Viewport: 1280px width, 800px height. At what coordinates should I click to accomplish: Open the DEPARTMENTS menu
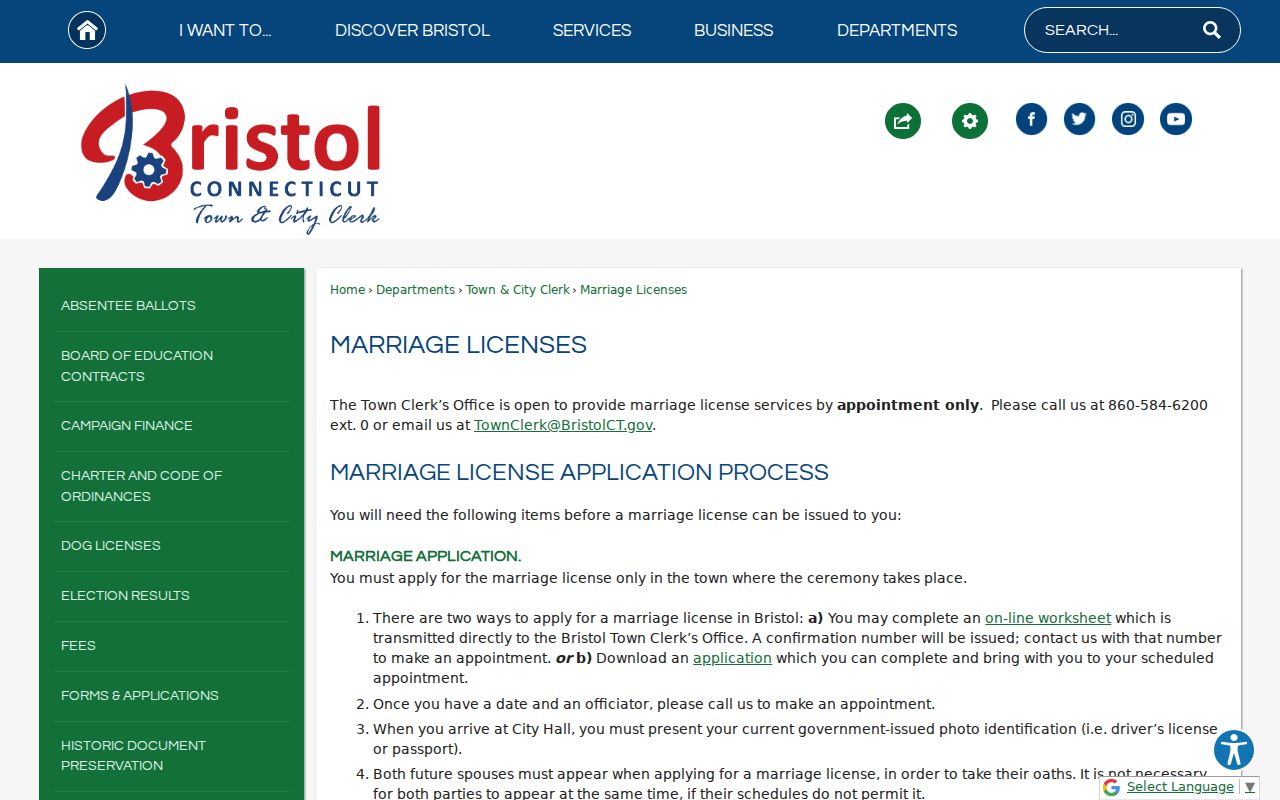pyautogui.click(x=897, y=30)
